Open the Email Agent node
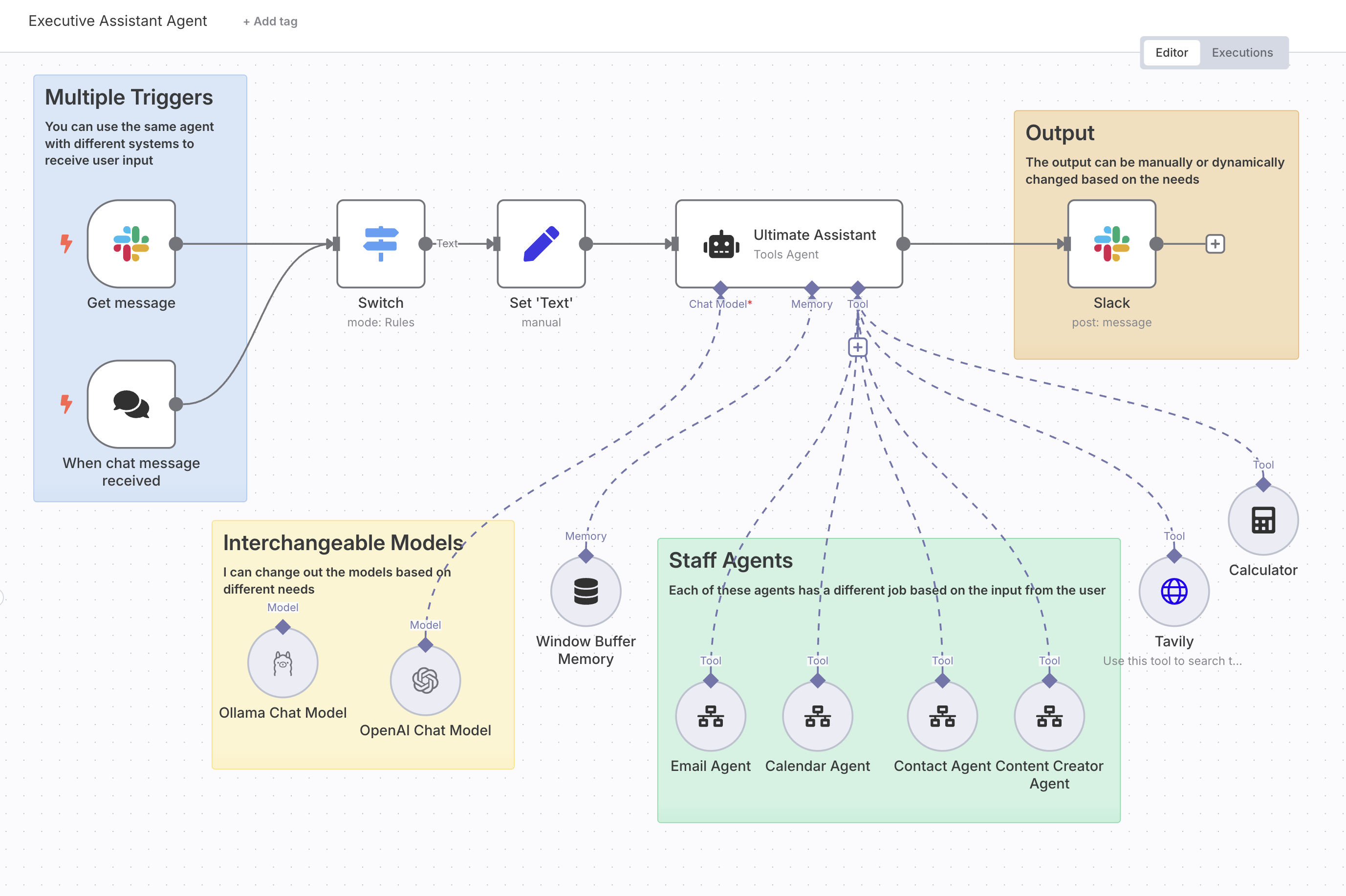 pos(711,716)
